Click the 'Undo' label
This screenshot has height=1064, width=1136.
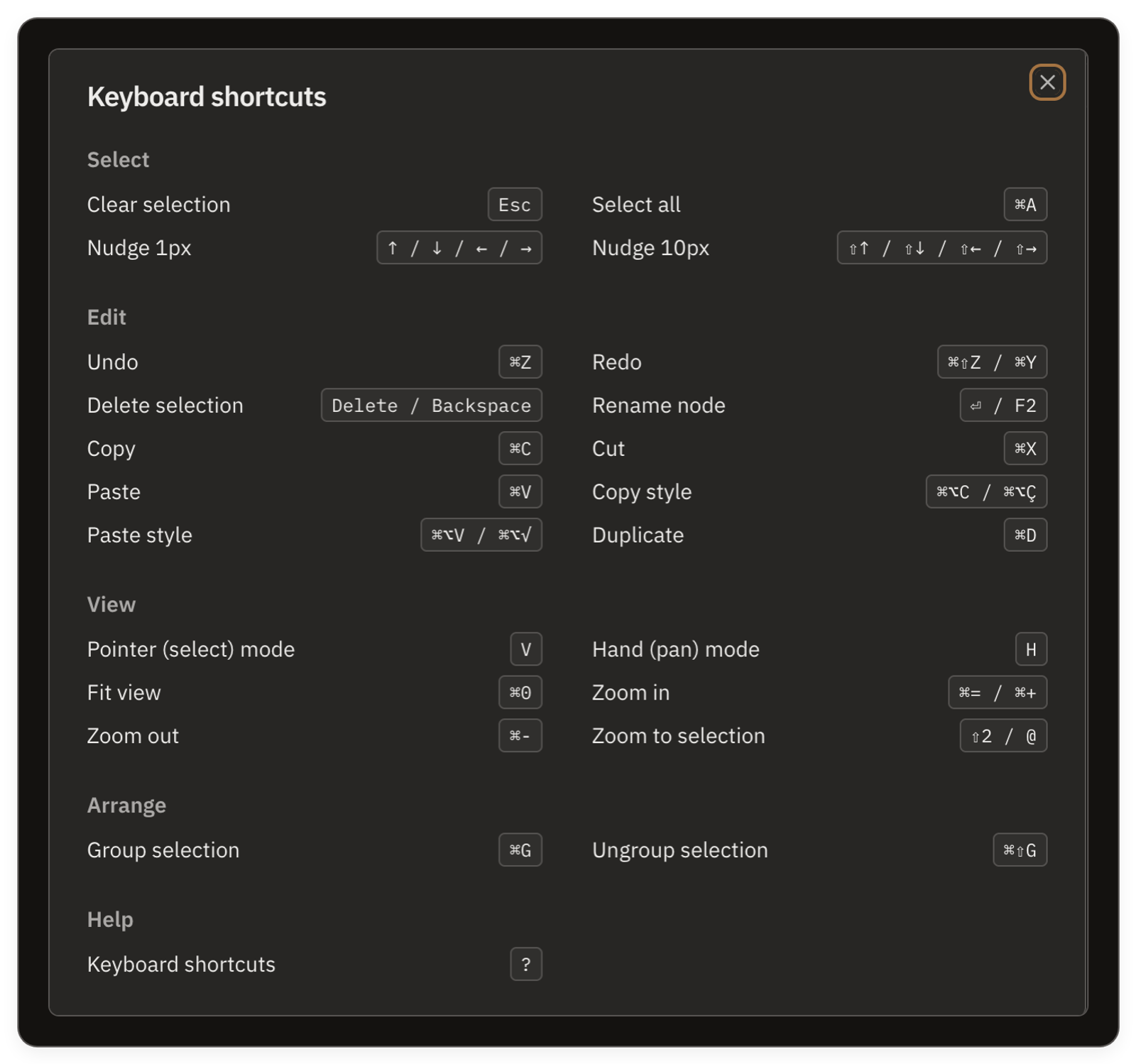112,362
